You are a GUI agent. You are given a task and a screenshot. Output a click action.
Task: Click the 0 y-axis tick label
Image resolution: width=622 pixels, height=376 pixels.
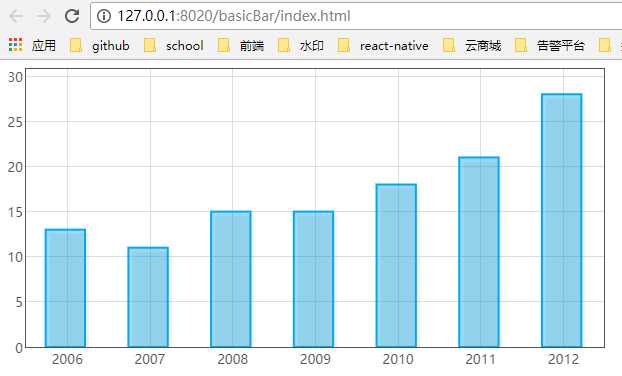[x=19, y=348]
